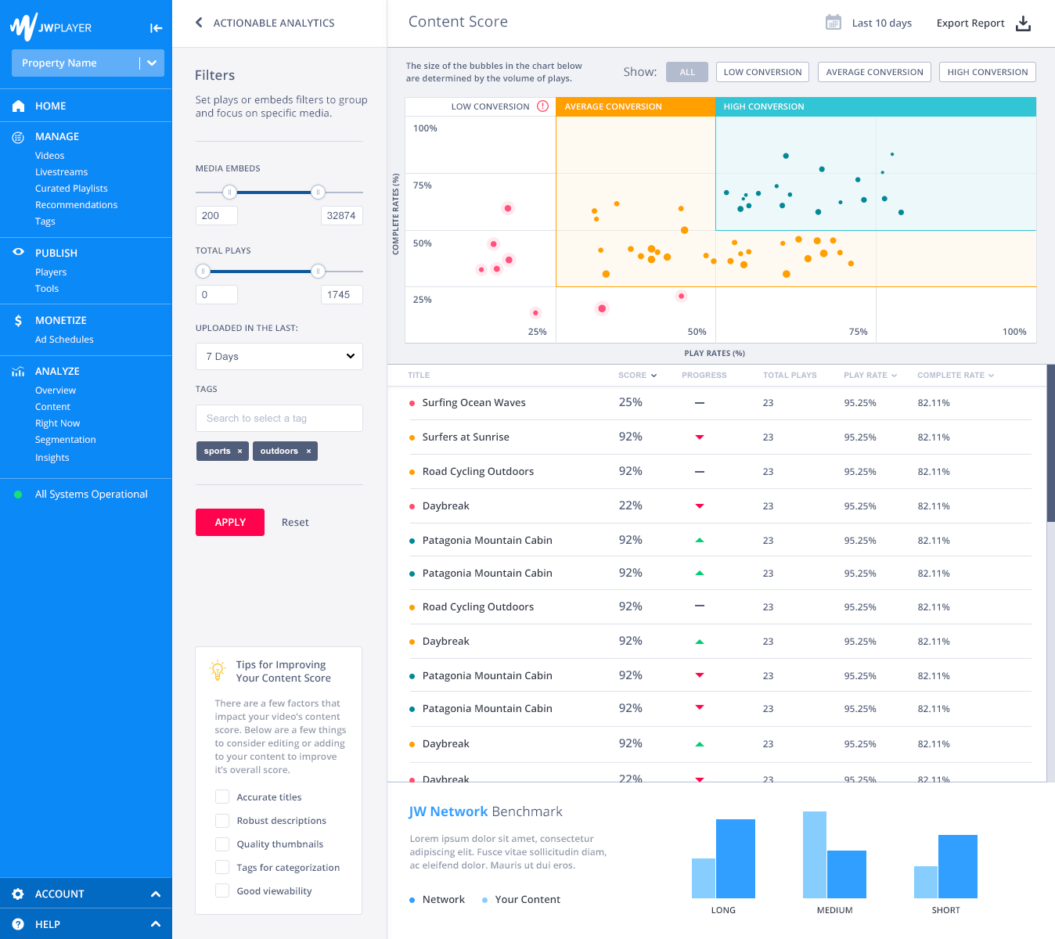Open the calendar icon beside Last 10 days
The height and width of the screenshot is (939, 1055).
(x=833, y=23)
